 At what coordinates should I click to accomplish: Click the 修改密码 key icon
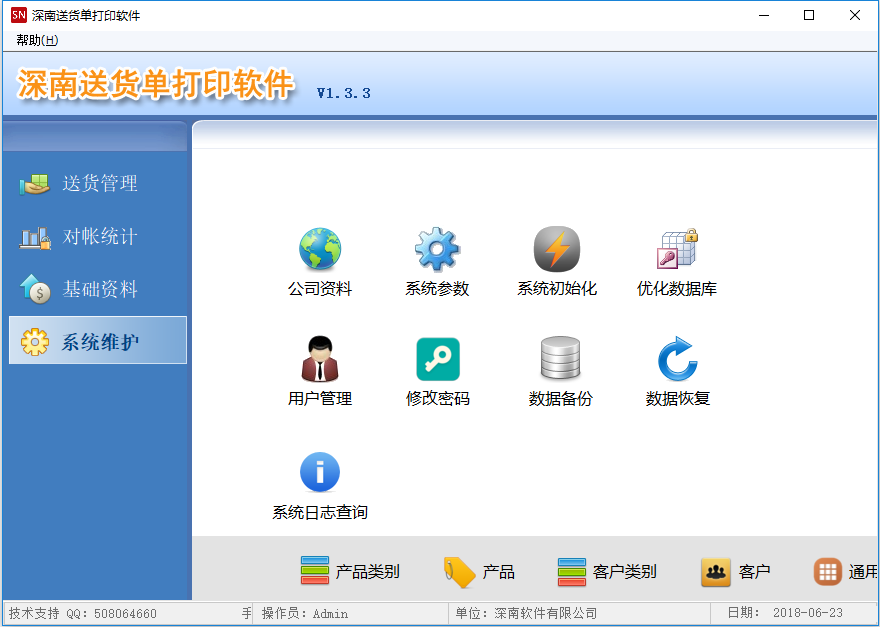pos(437,360)
